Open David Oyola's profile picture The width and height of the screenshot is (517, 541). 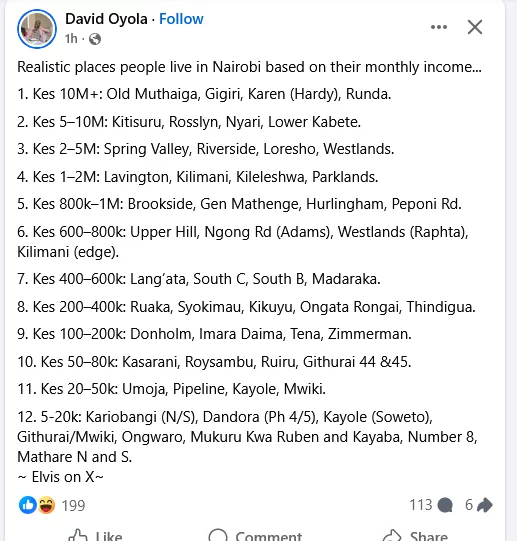pos(37,29)
